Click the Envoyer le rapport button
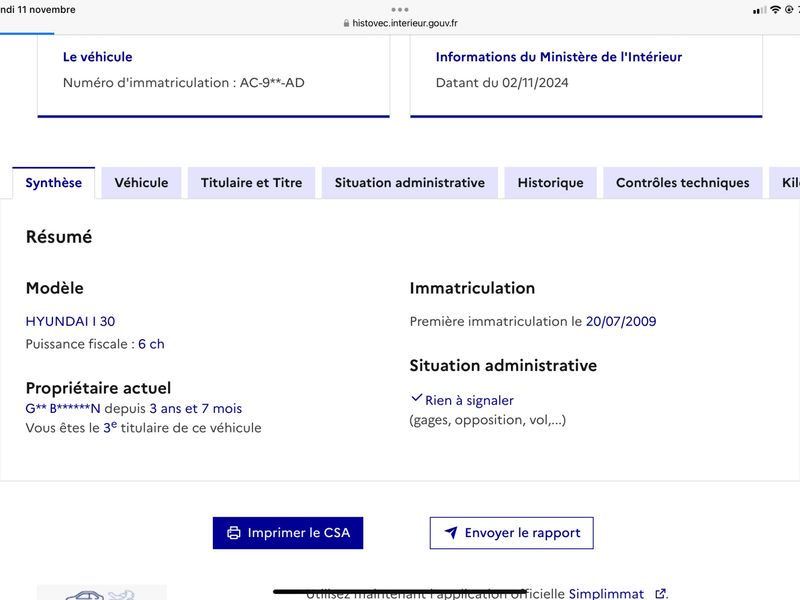The width and height of the screenshot is (800, 600). point(512,533)
